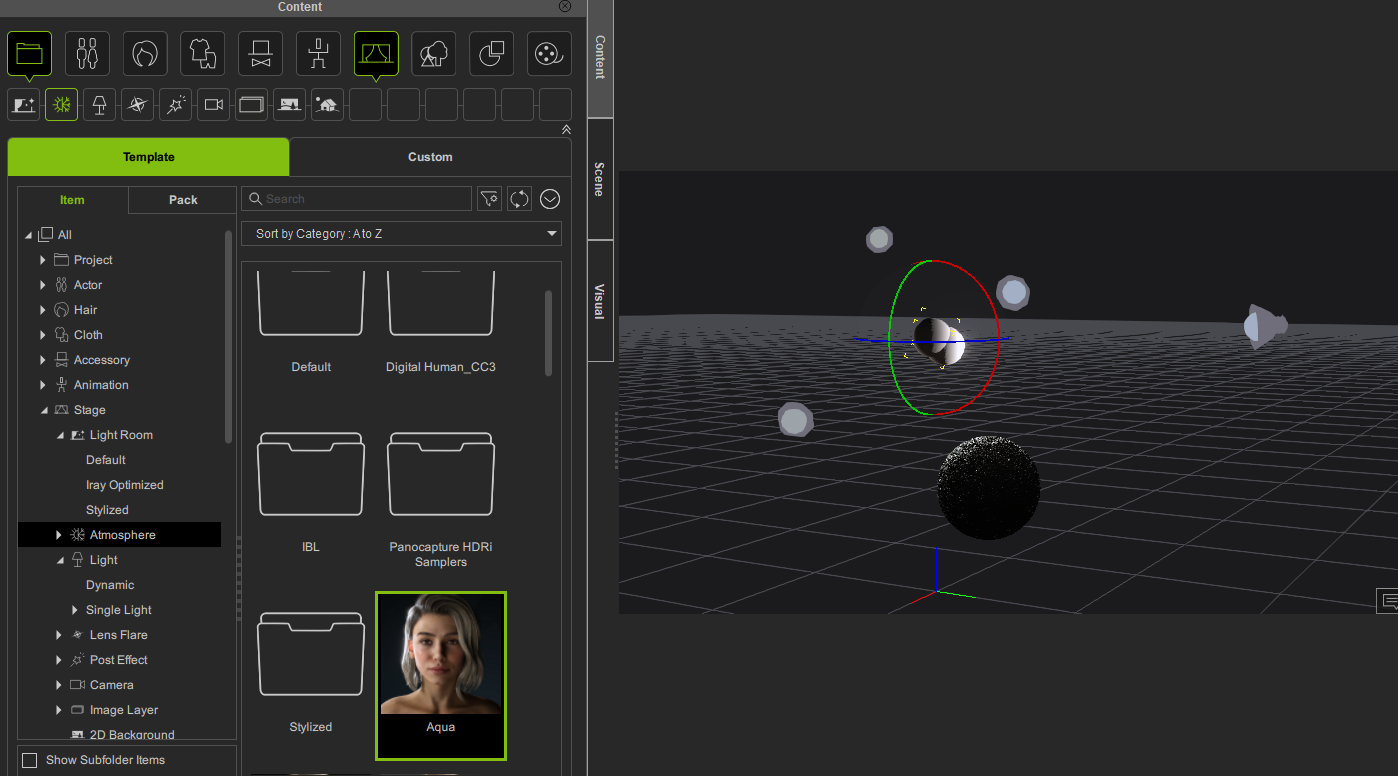The height and width of the screenshot is (776, 1398).
Task: Switch to the Item tab
Action: point(73,200)
